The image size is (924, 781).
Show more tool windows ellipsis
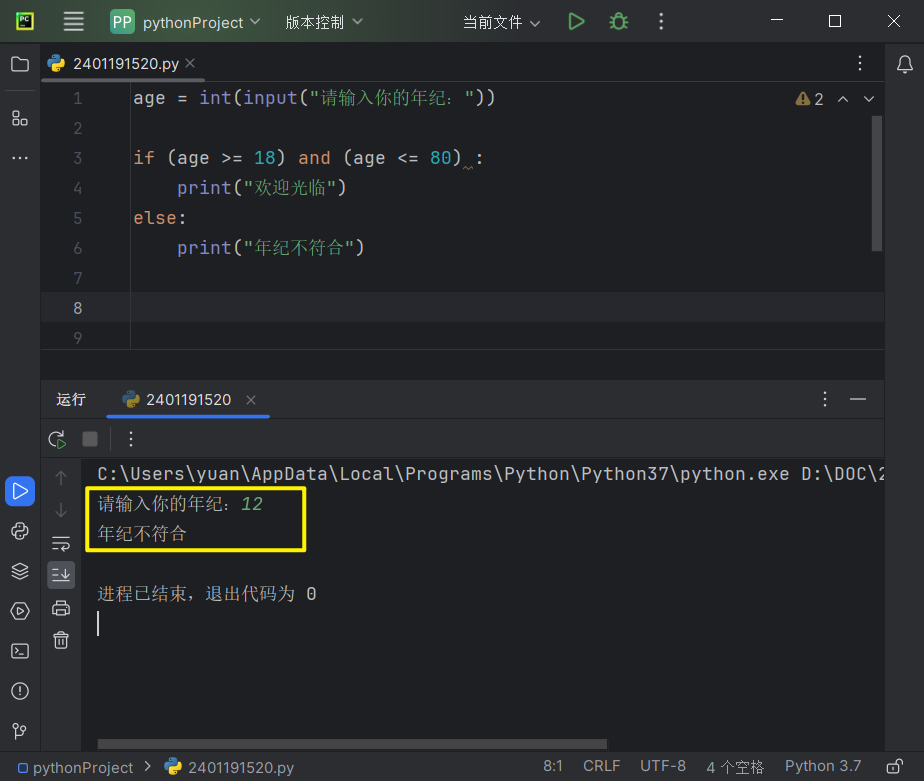pos(20,158)
